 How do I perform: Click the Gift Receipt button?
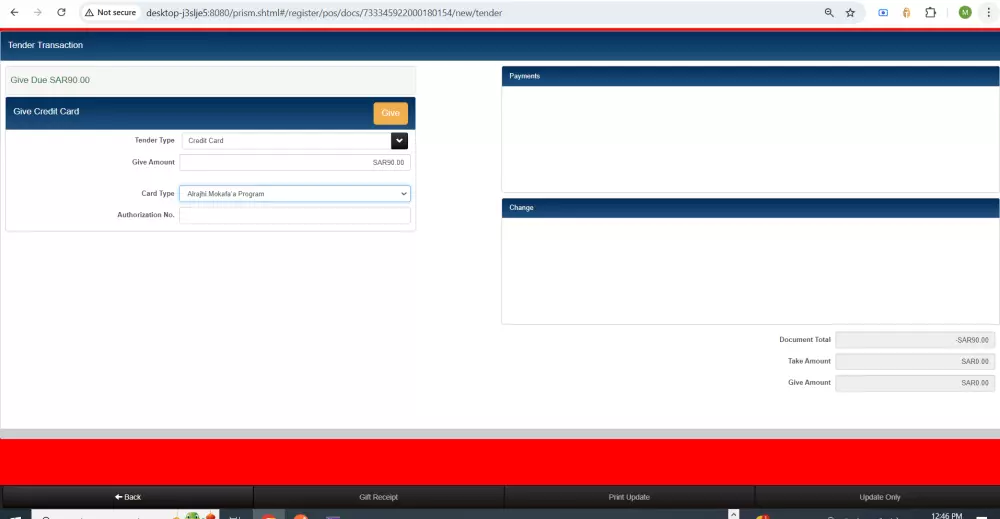[378, 497]
